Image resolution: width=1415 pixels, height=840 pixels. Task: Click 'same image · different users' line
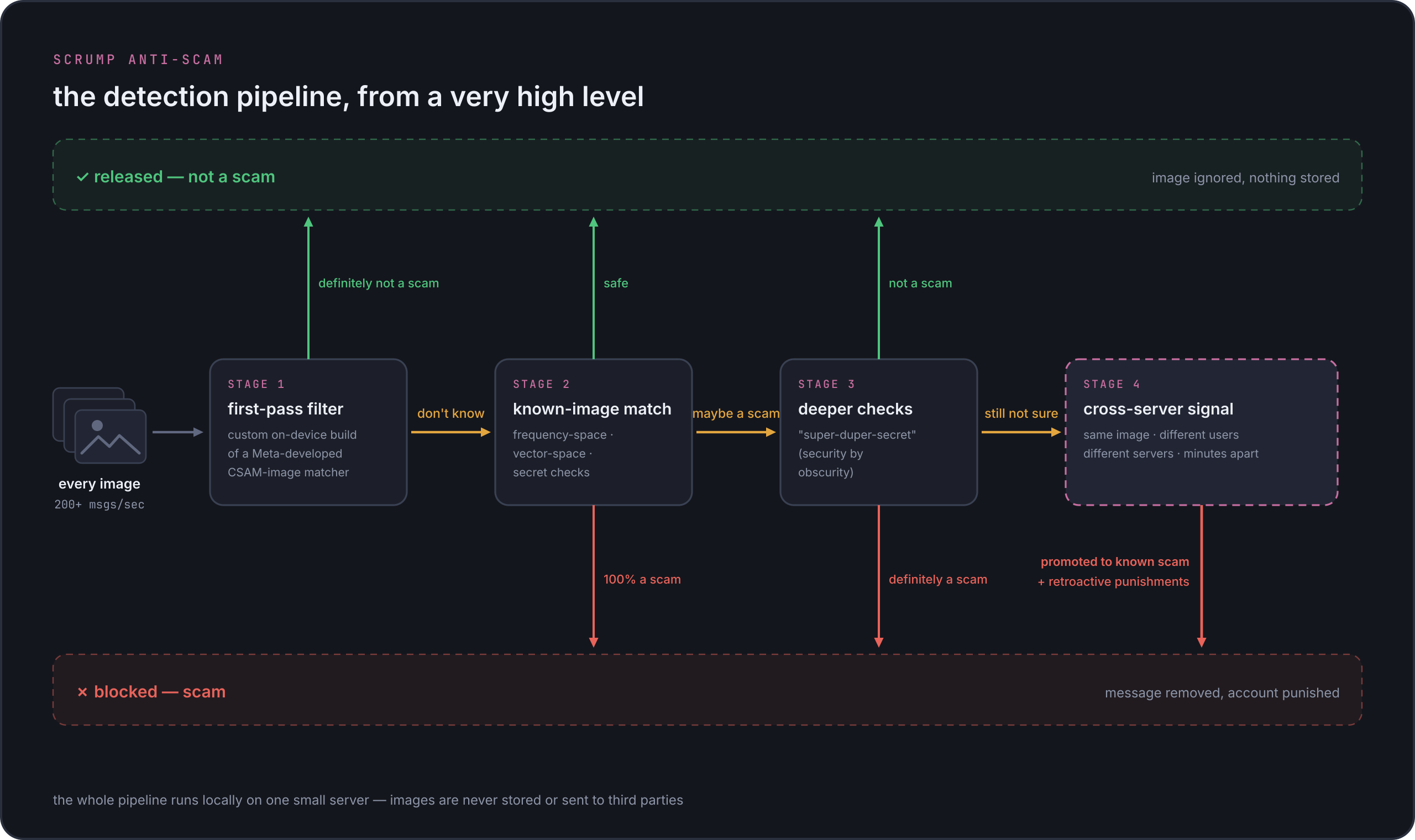click(1161, 435)
